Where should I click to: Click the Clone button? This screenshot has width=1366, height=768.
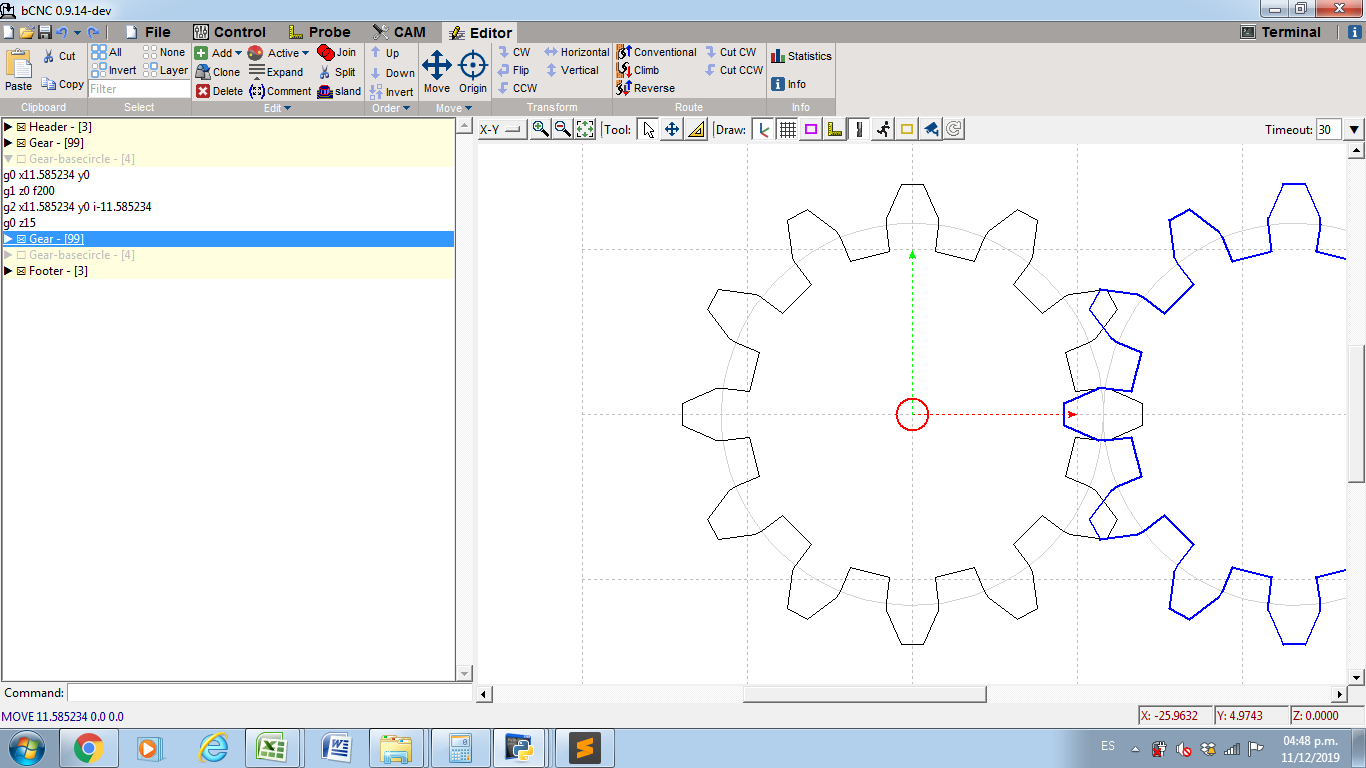218,72
